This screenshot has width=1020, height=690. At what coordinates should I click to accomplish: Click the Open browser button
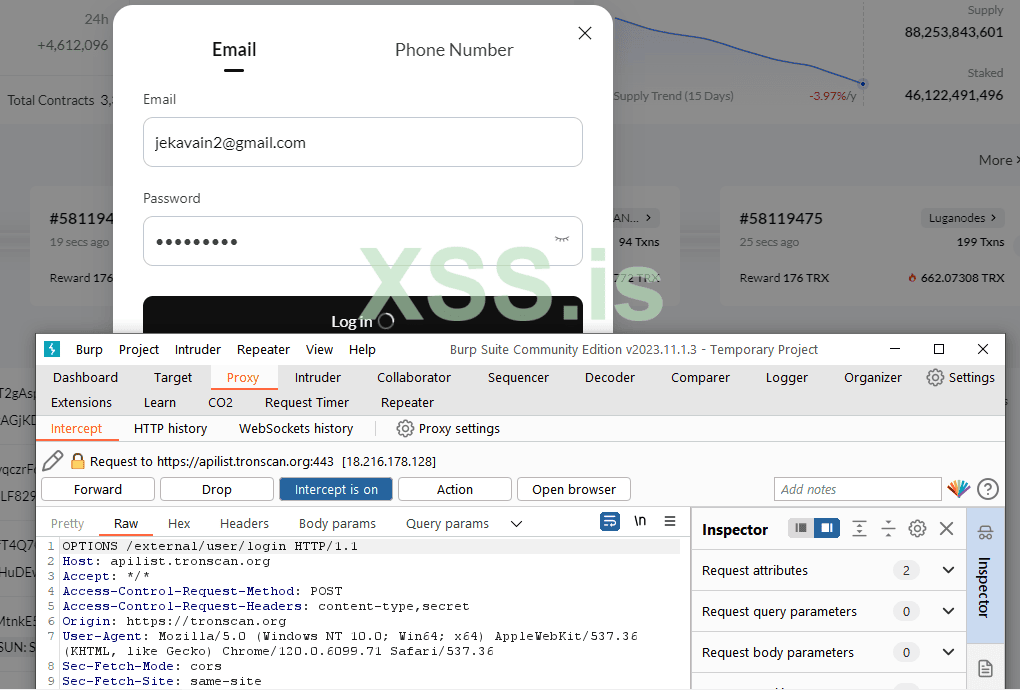[574, 489]
